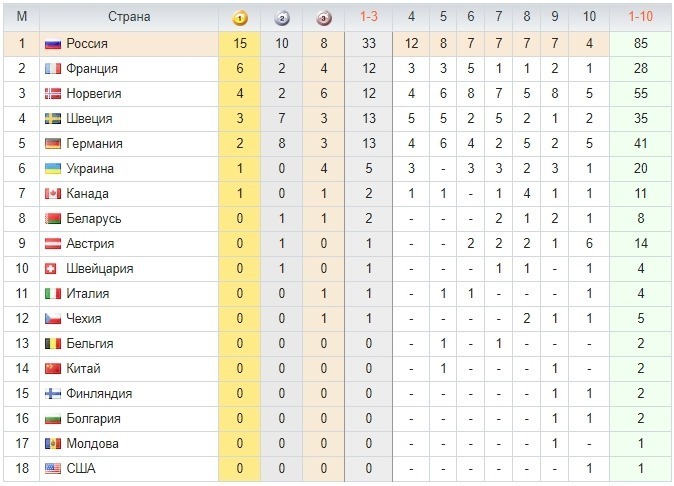Image resolution: width=674 pixels, height=486 pixels.
Task: Click the USA flag icon
Action: point(53,469)
